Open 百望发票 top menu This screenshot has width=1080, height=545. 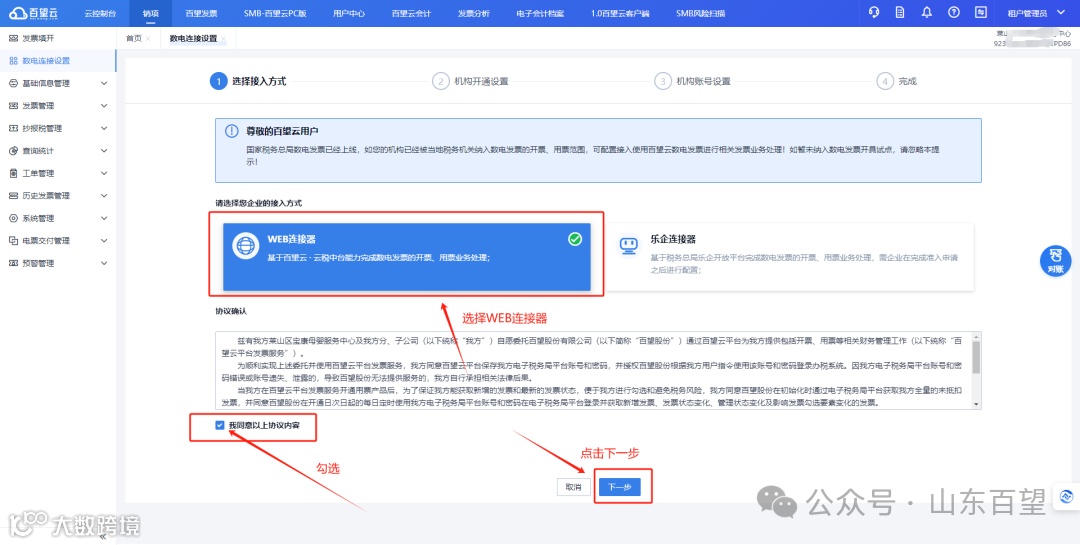coord(201,13)
